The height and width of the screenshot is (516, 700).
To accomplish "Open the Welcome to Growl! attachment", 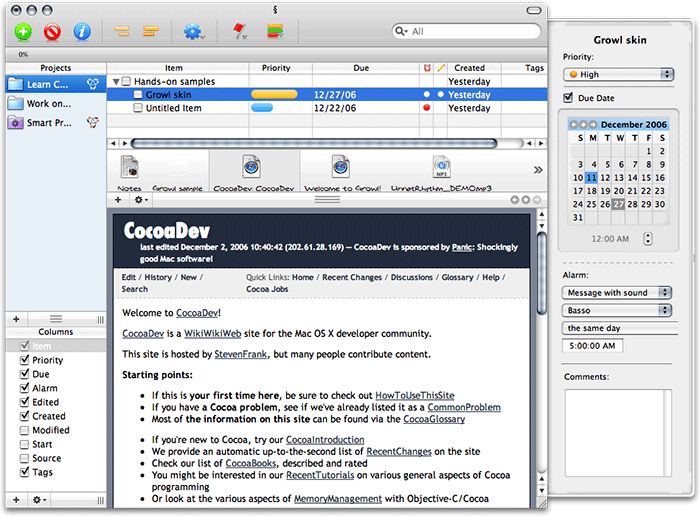I will click(x=341, y=166).
